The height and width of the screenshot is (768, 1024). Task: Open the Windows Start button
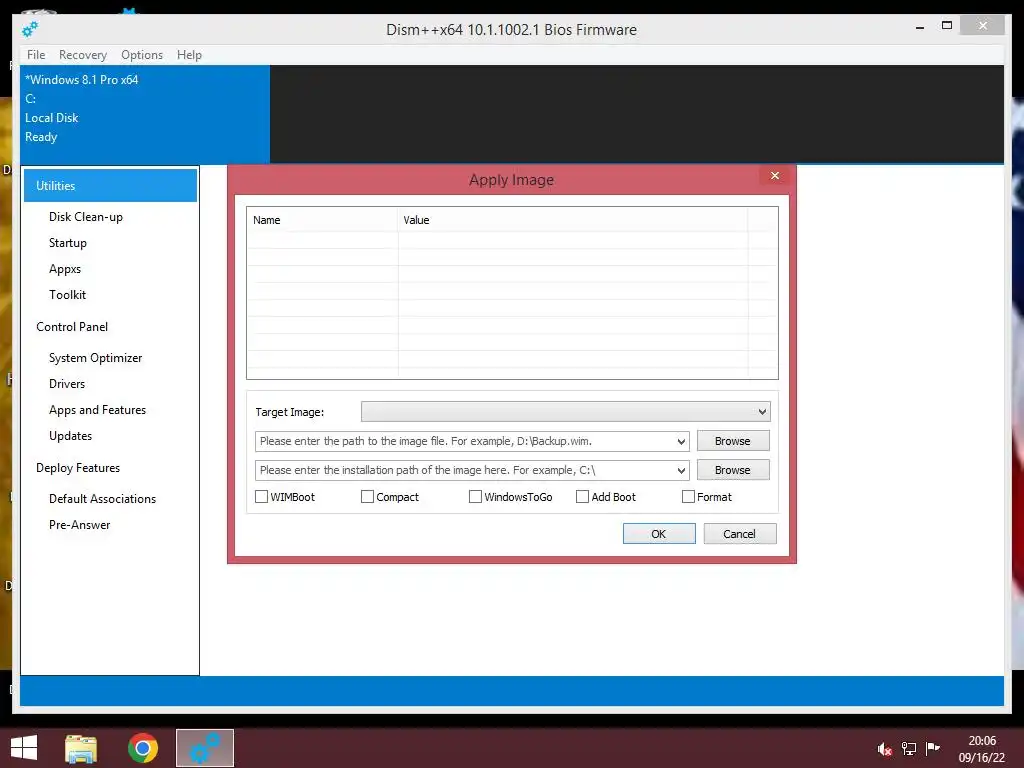pos(24,748)
